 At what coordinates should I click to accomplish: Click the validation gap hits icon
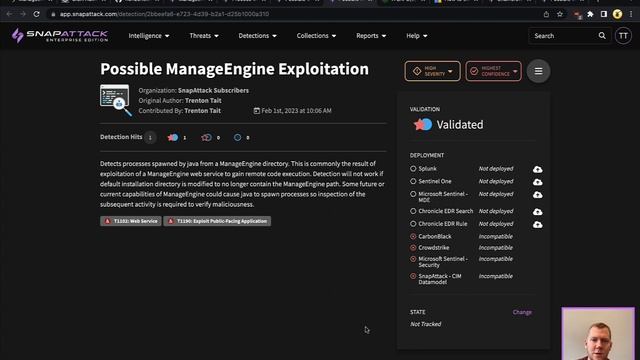point(206,138)
